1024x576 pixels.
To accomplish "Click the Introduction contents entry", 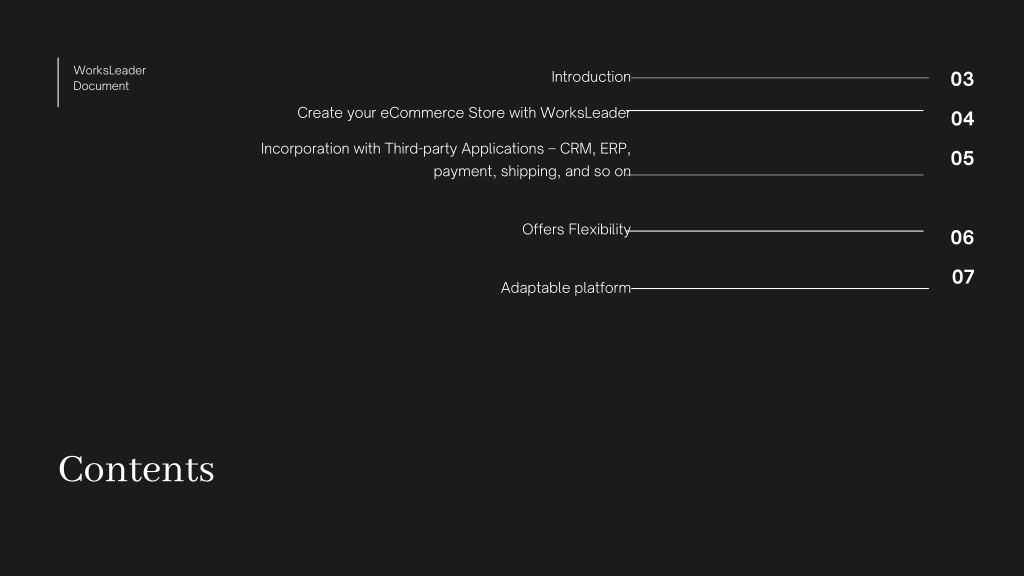I will coord(591,77).
